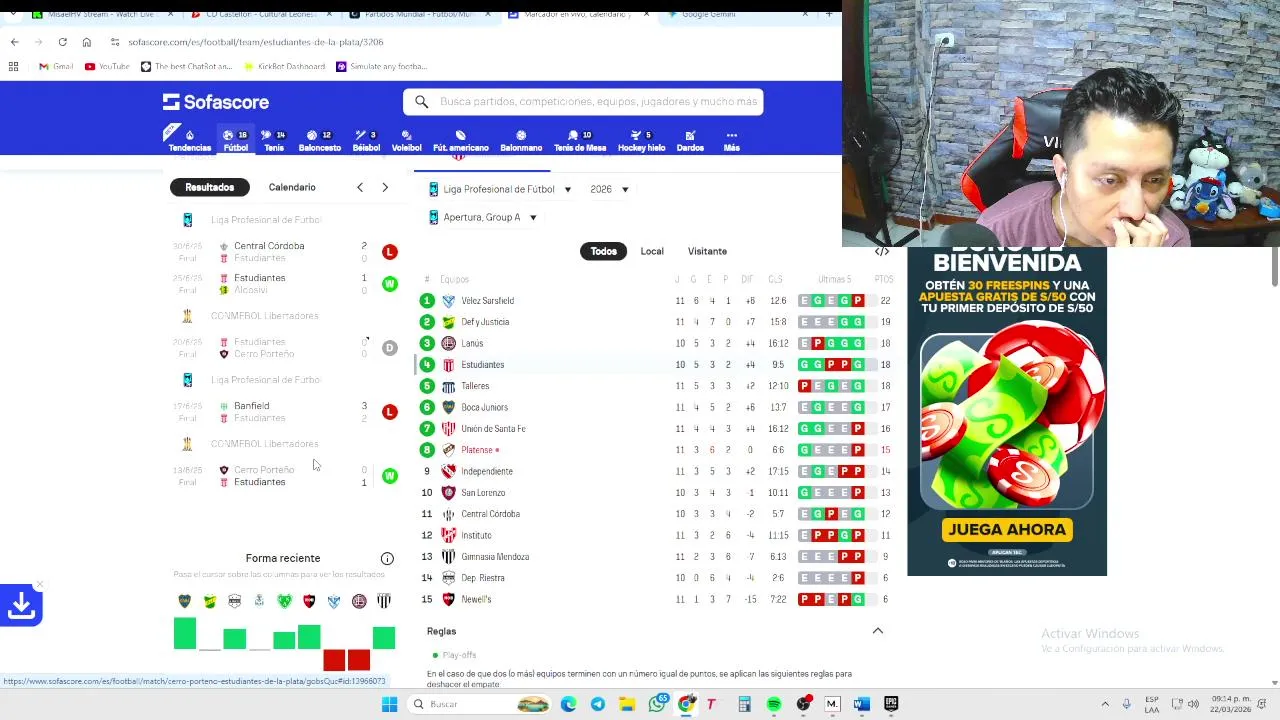
Task: Select the Calendario toggle
Action: 292,187
